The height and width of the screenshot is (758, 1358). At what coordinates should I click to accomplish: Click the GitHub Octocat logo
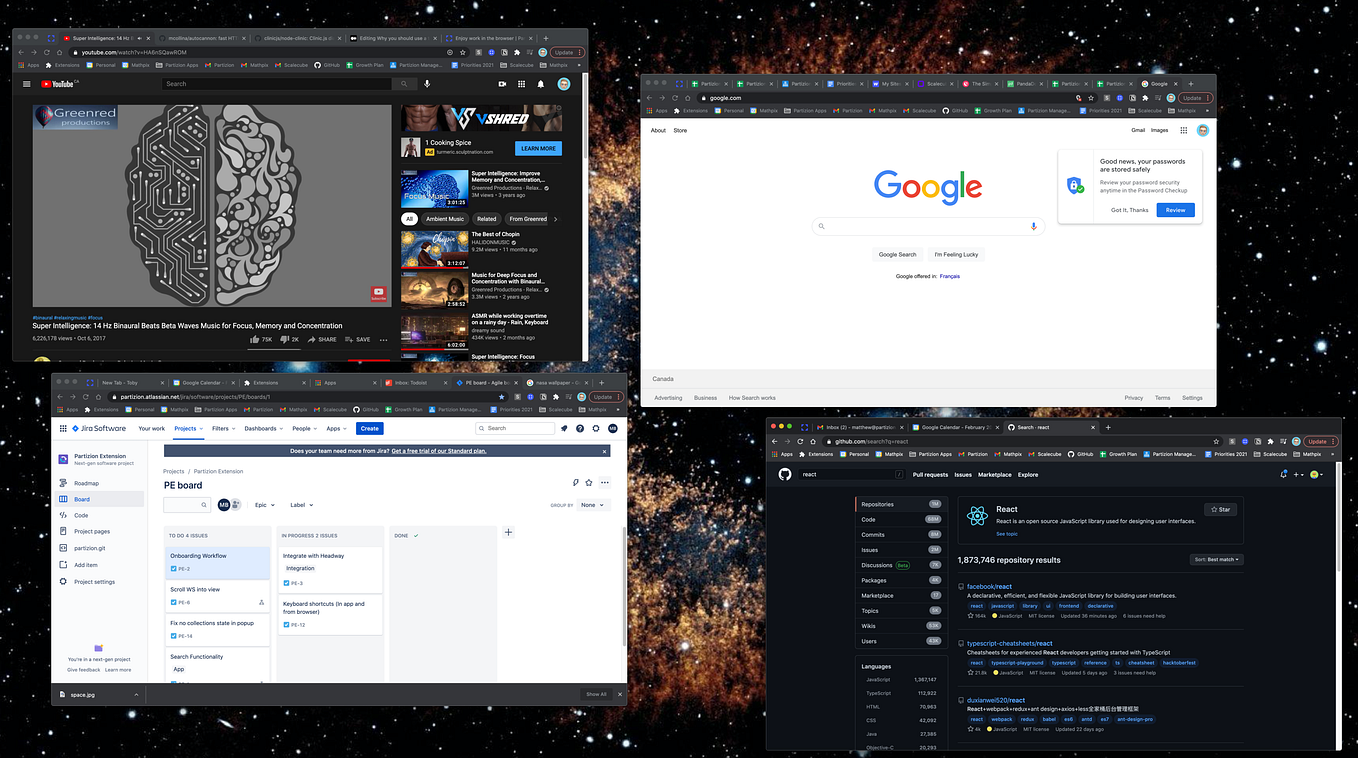pyautogui.click(x=785, y=474)
